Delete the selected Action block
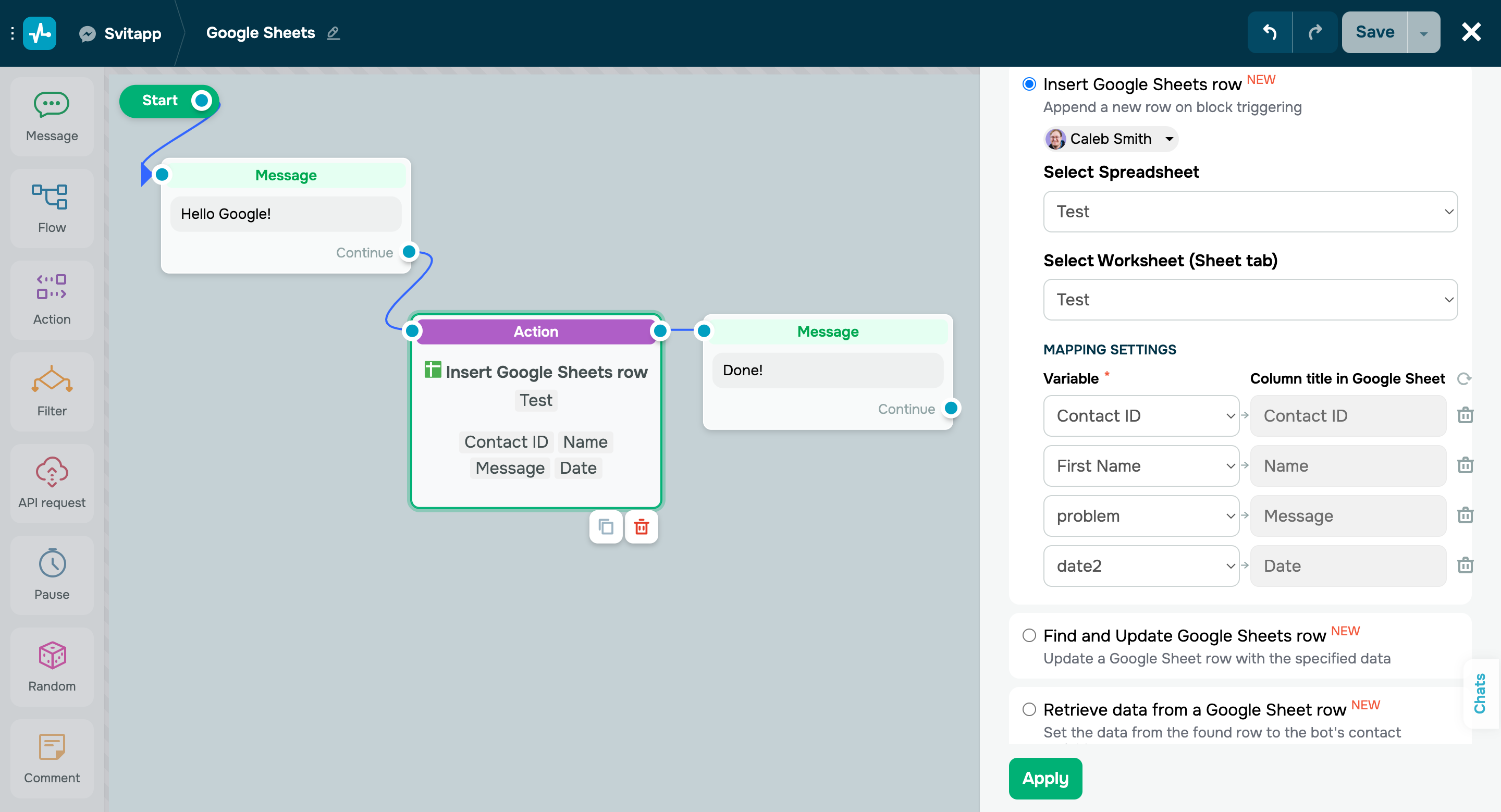This screenshot has height=812, width=1501. point(641,526)
